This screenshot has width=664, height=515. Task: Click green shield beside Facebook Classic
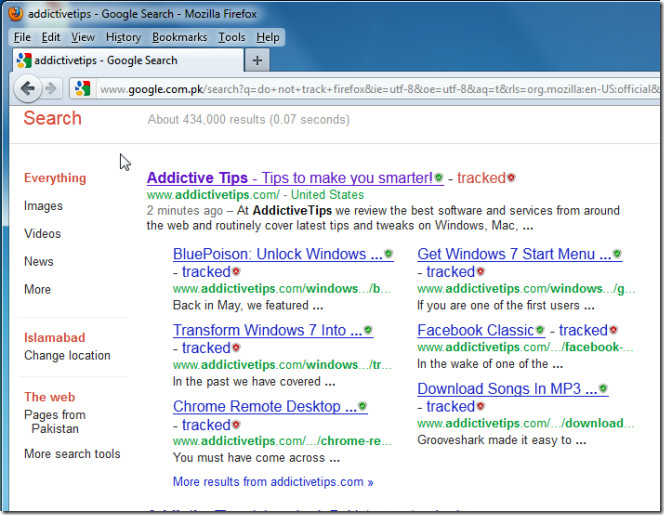coord(540,330)
